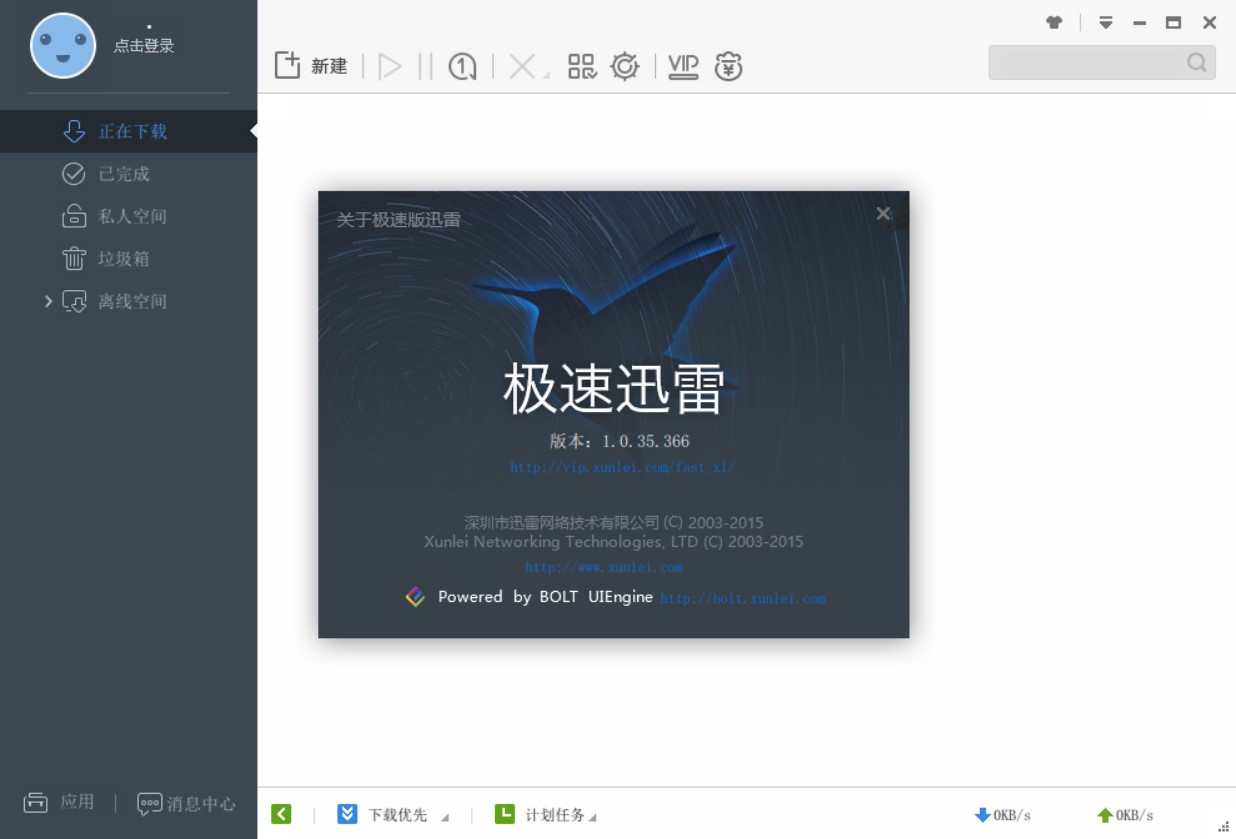The width and height of the screenshot is (1236, 839).
Task: Open the vip.xunlei.com/fast_xl link
Action: pos(622,467)
